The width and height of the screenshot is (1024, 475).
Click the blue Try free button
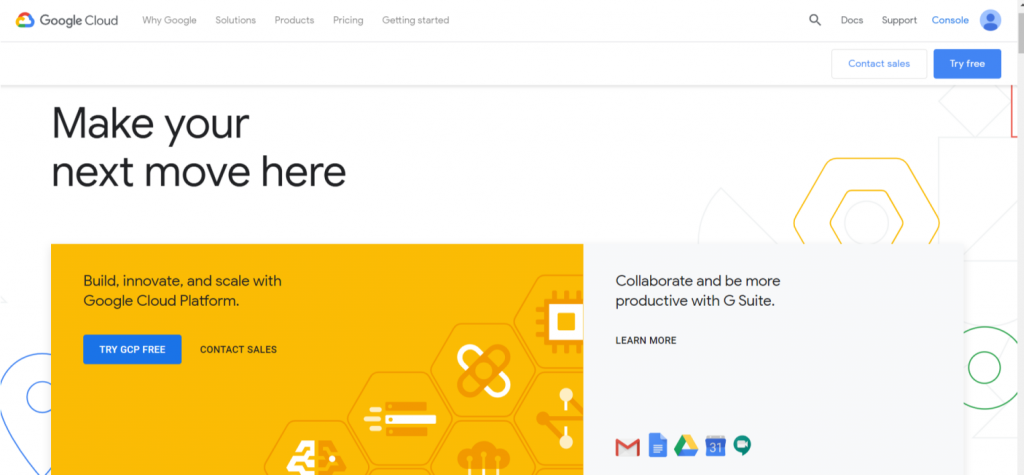click(967, 64)
